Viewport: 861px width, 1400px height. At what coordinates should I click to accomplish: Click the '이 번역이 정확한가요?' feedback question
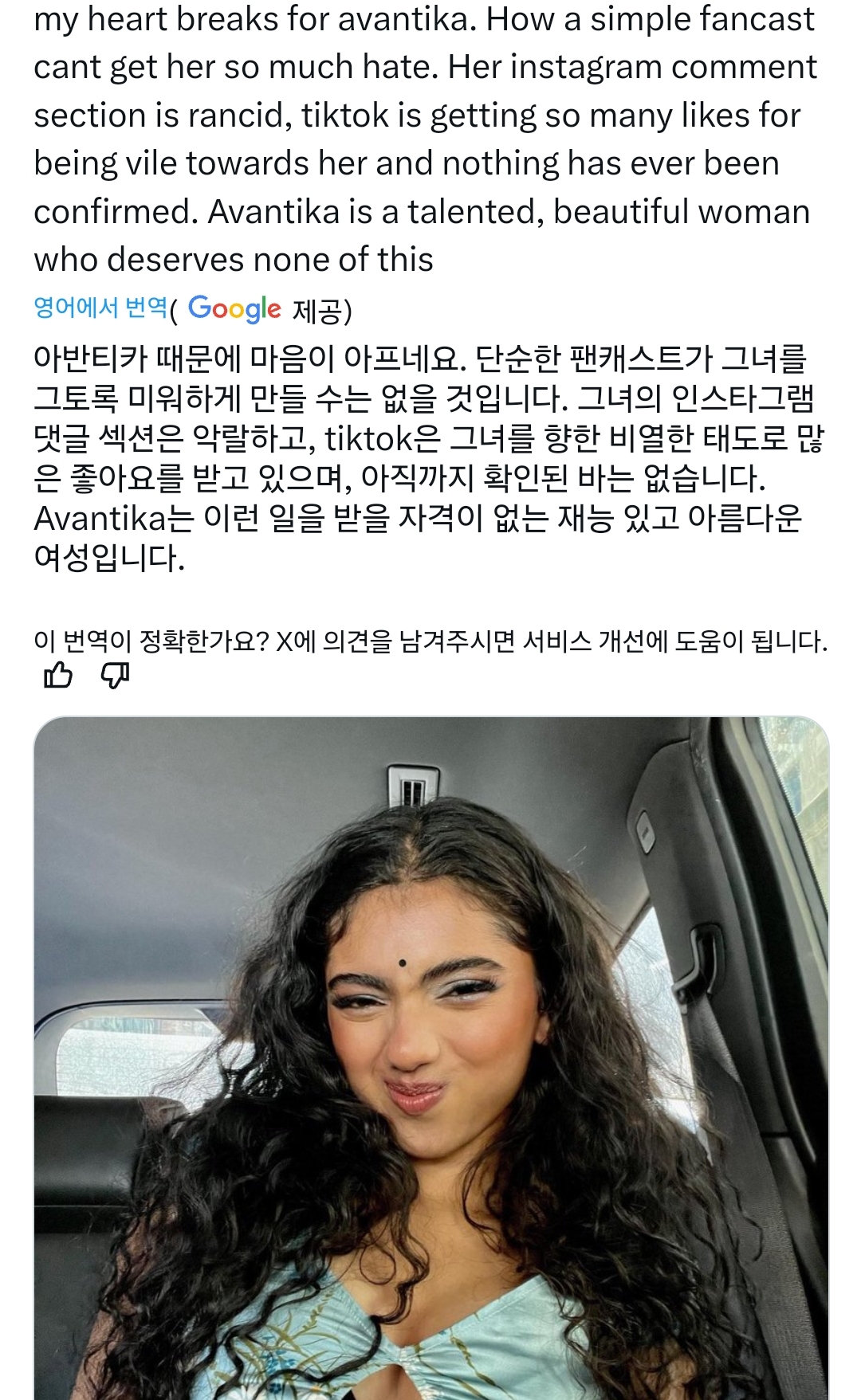pos(151,641)
